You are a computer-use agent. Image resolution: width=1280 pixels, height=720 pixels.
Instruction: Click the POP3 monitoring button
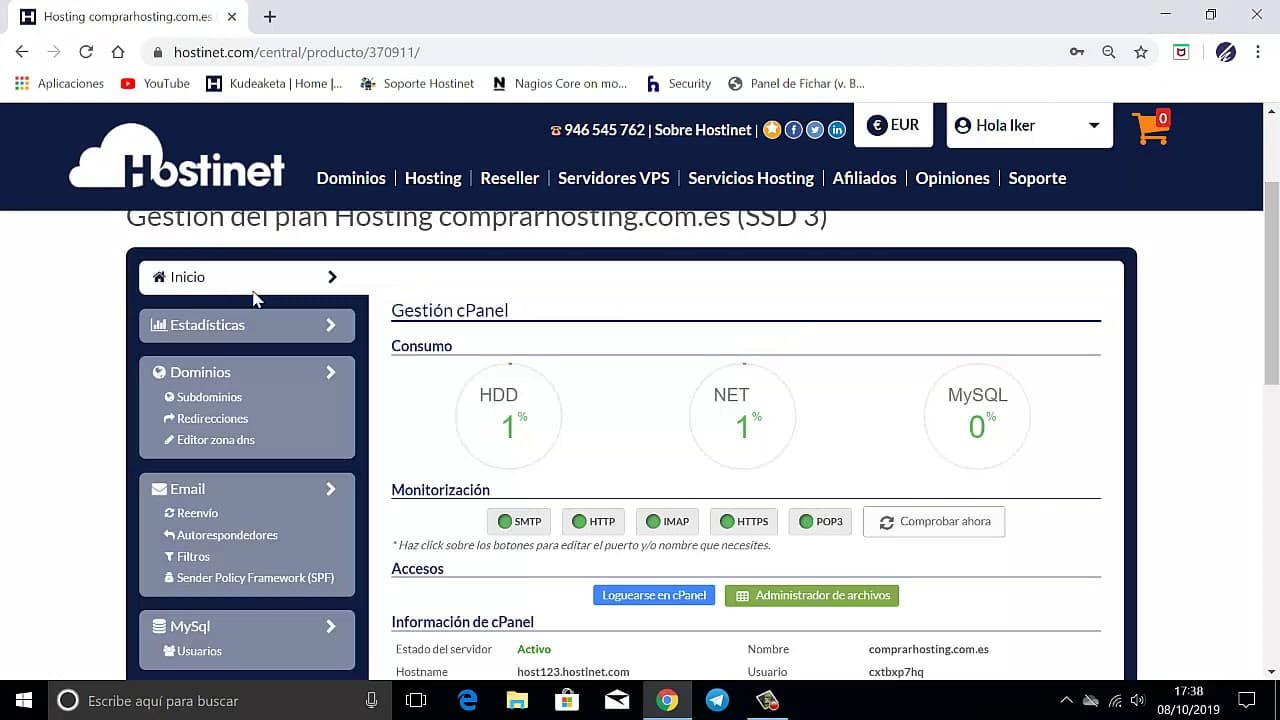(820, 522)
